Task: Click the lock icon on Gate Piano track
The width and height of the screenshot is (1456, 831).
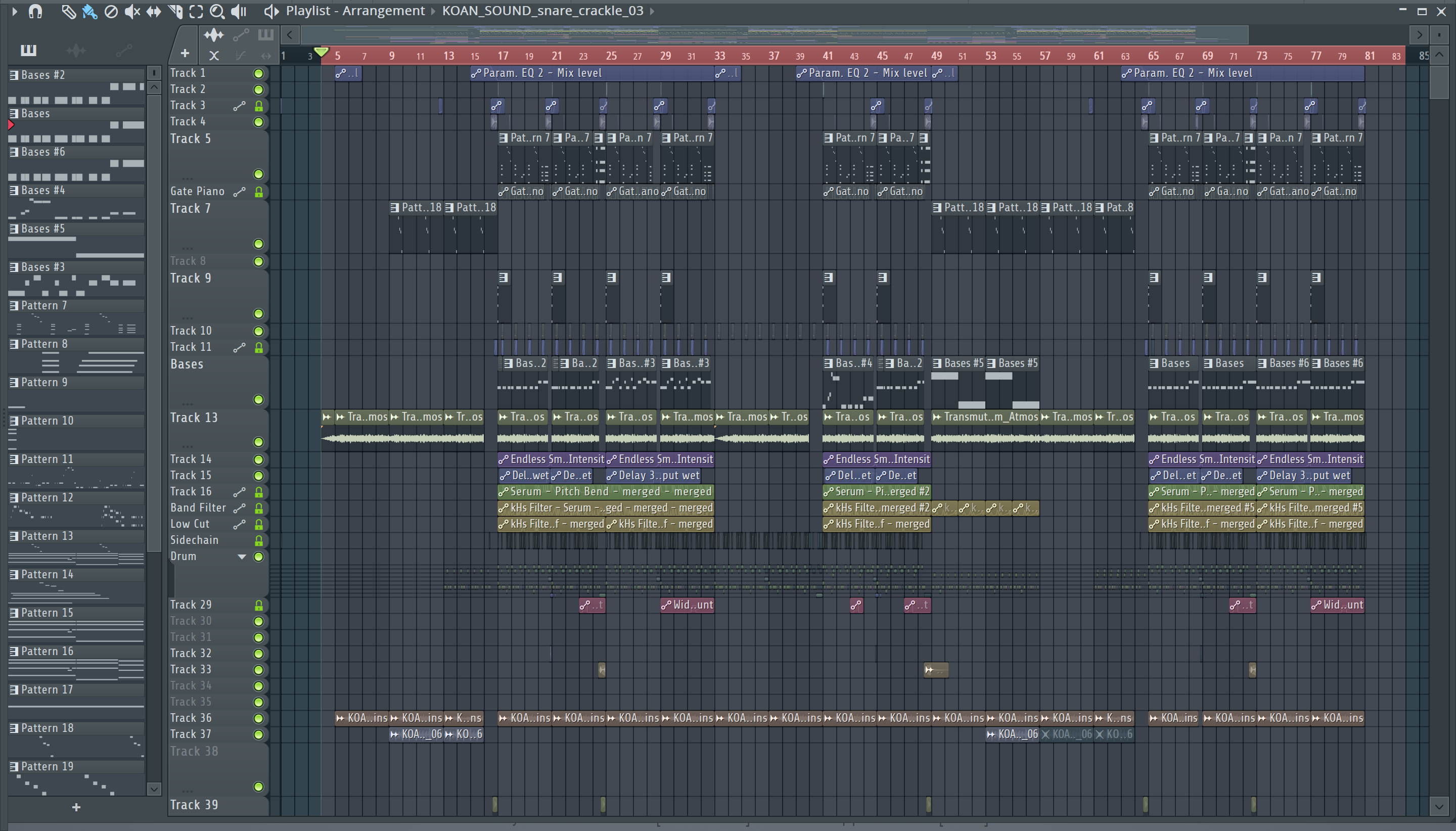Action: (x=258, y=192)
